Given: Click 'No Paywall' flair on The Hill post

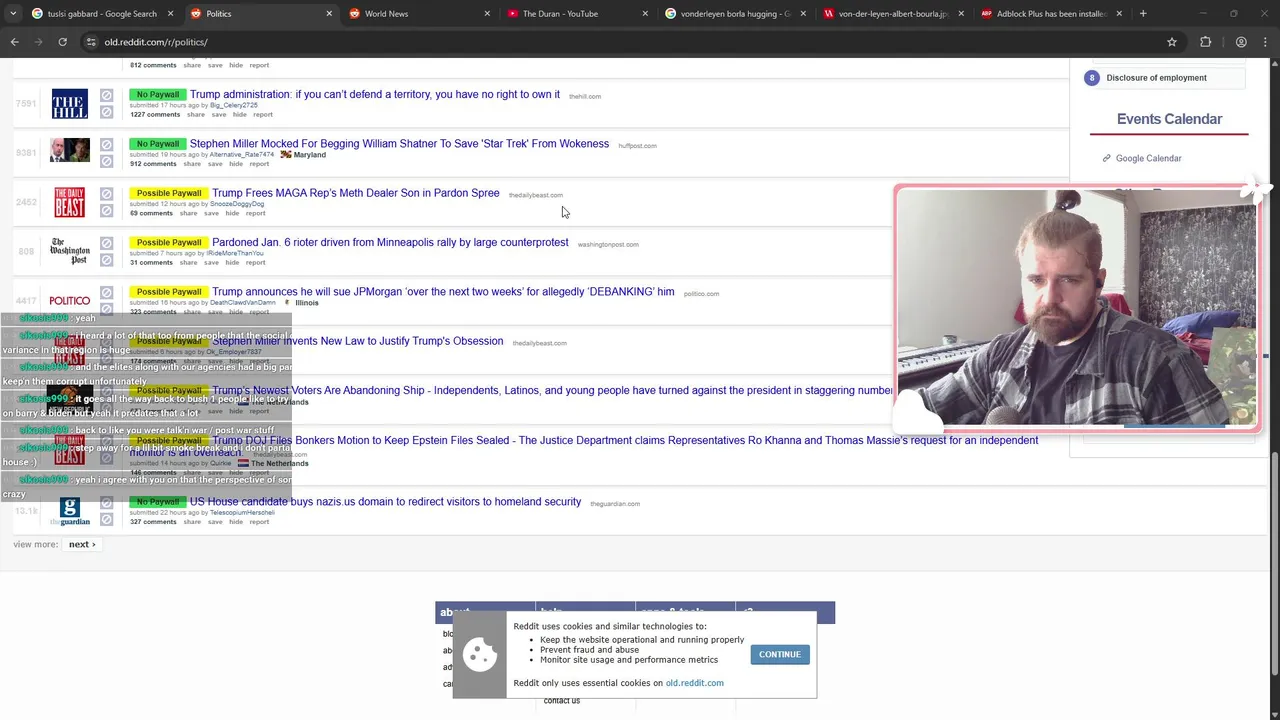Looking at the screenshot, I should (157, 94).
